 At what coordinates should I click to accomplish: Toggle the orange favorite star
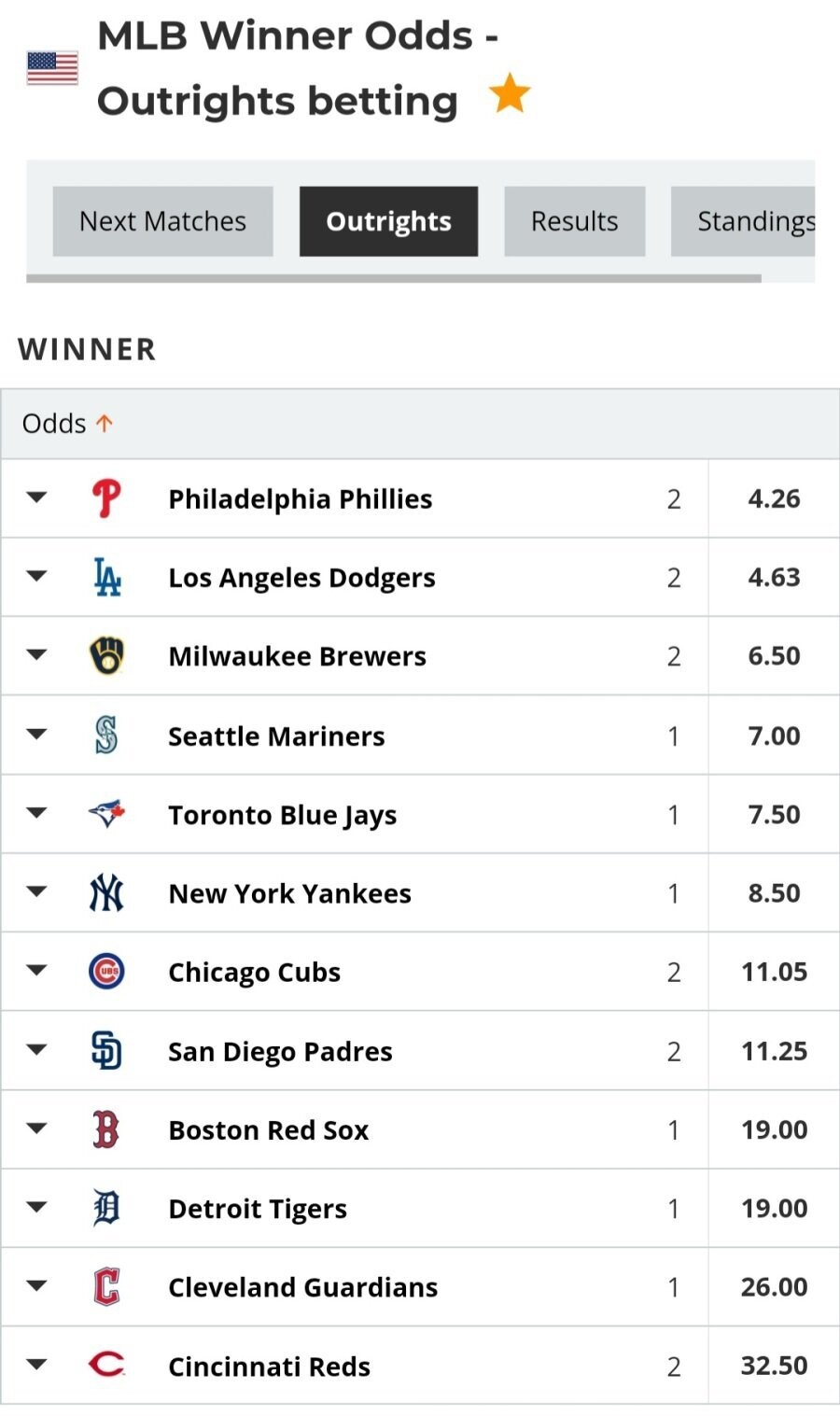(x=510, y=94)
